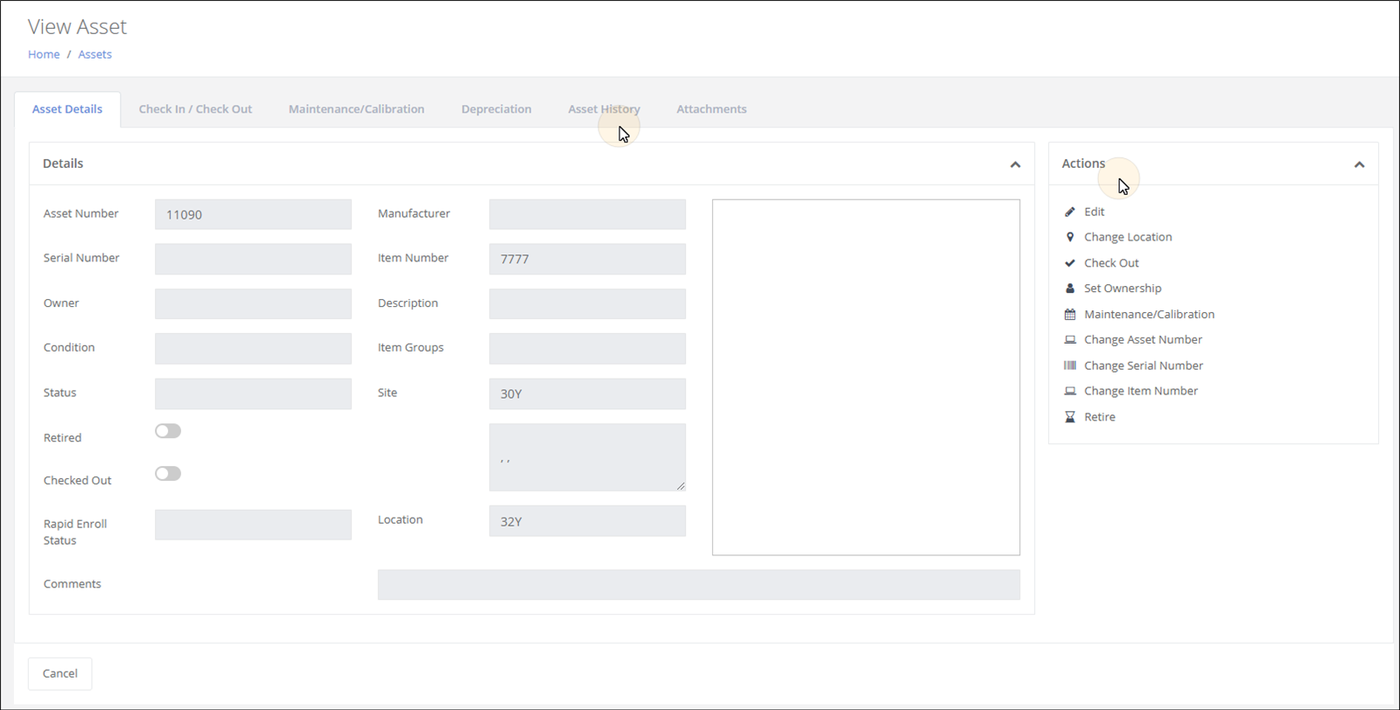Choose the Change Location action
Screen dimensions: 1400x710
pyautogui.click(x=1128, y=237)
